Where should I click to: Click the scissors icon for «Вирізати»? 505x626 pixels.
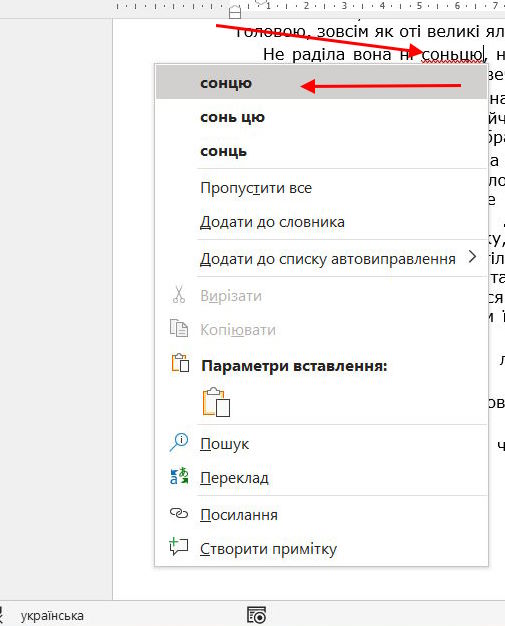(178, 295)
